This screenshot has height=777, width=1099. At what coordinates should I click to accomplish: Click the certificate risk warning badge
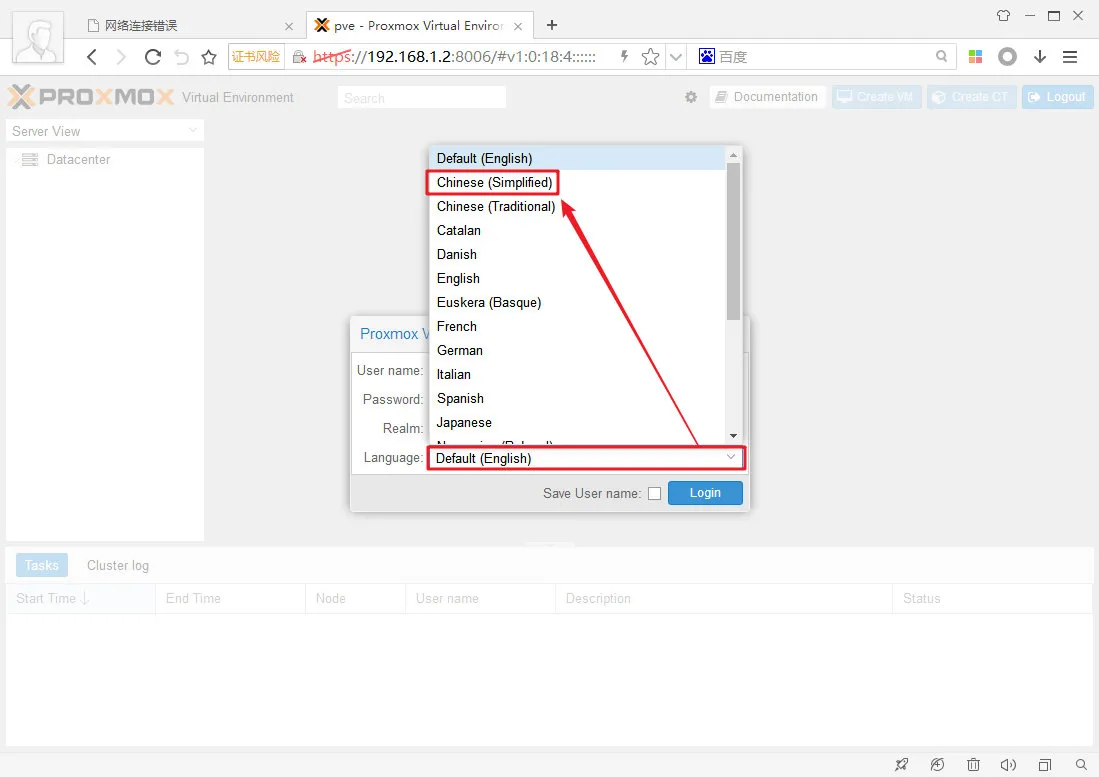[256, 57]
